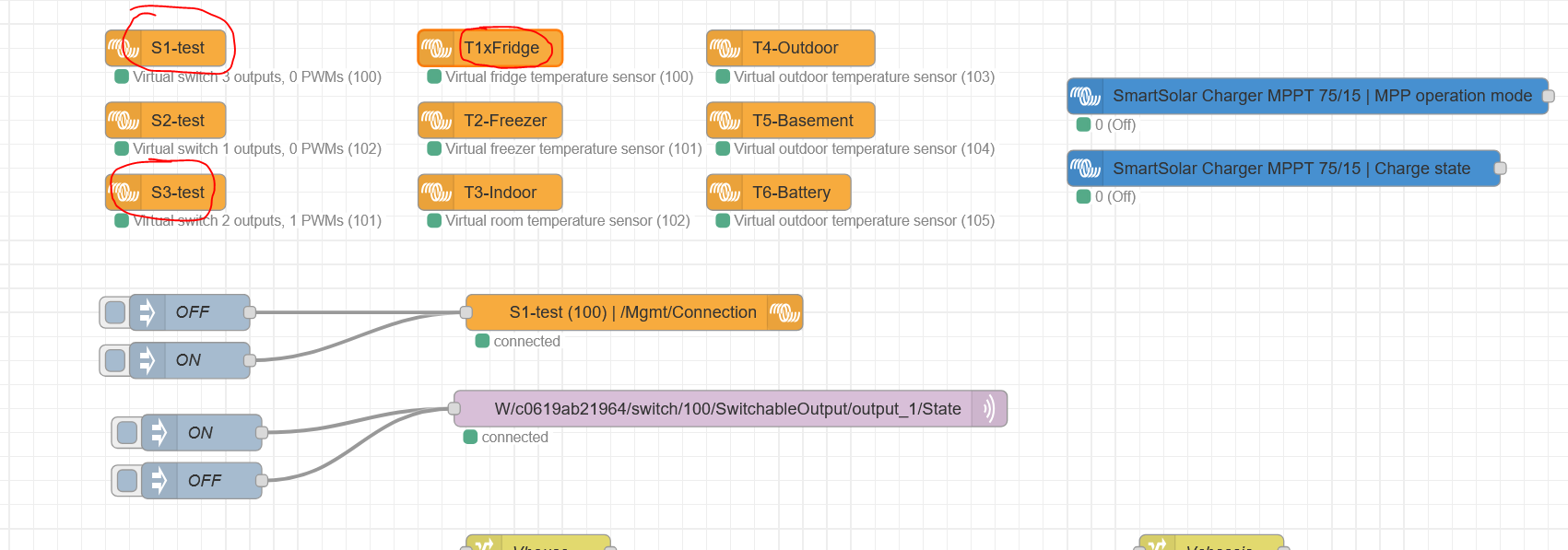This screenshot has width=1568, height=550.
Task: Click the Victron icon on S2-test node
Action: [124, 121]
